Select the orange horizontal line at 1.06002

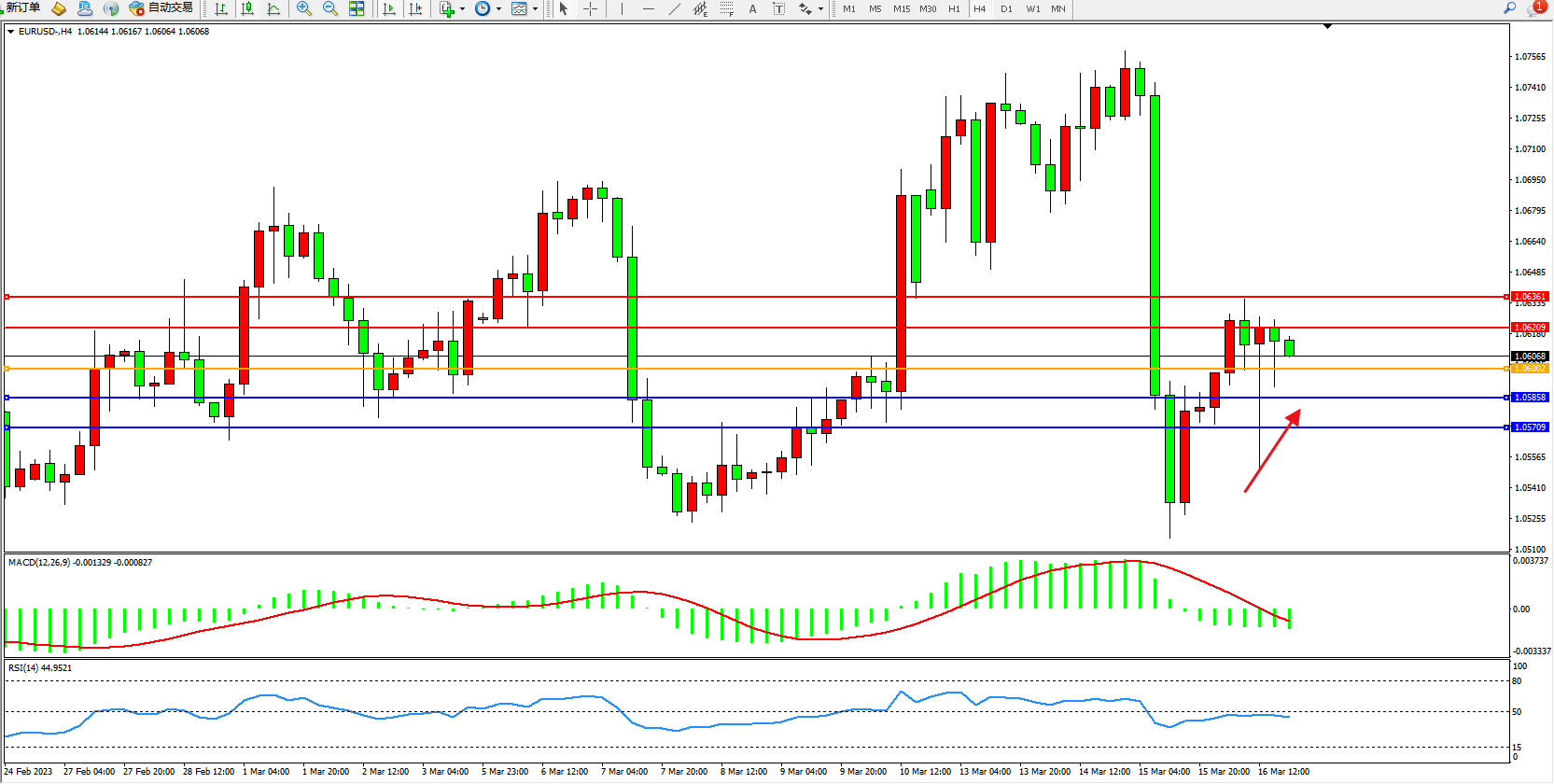pos(747,369)
